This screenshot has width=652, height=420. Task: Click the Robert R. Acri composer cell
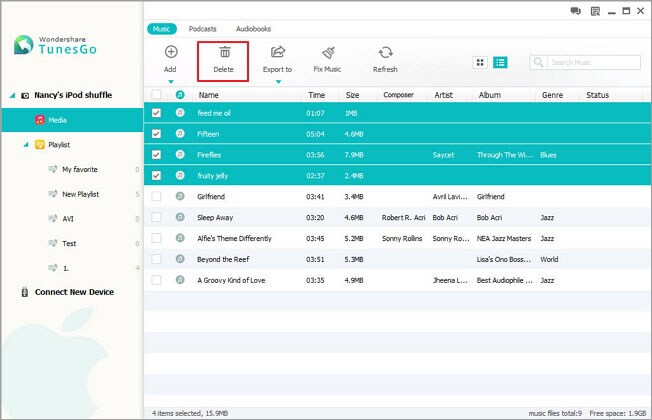pos(403,217)
